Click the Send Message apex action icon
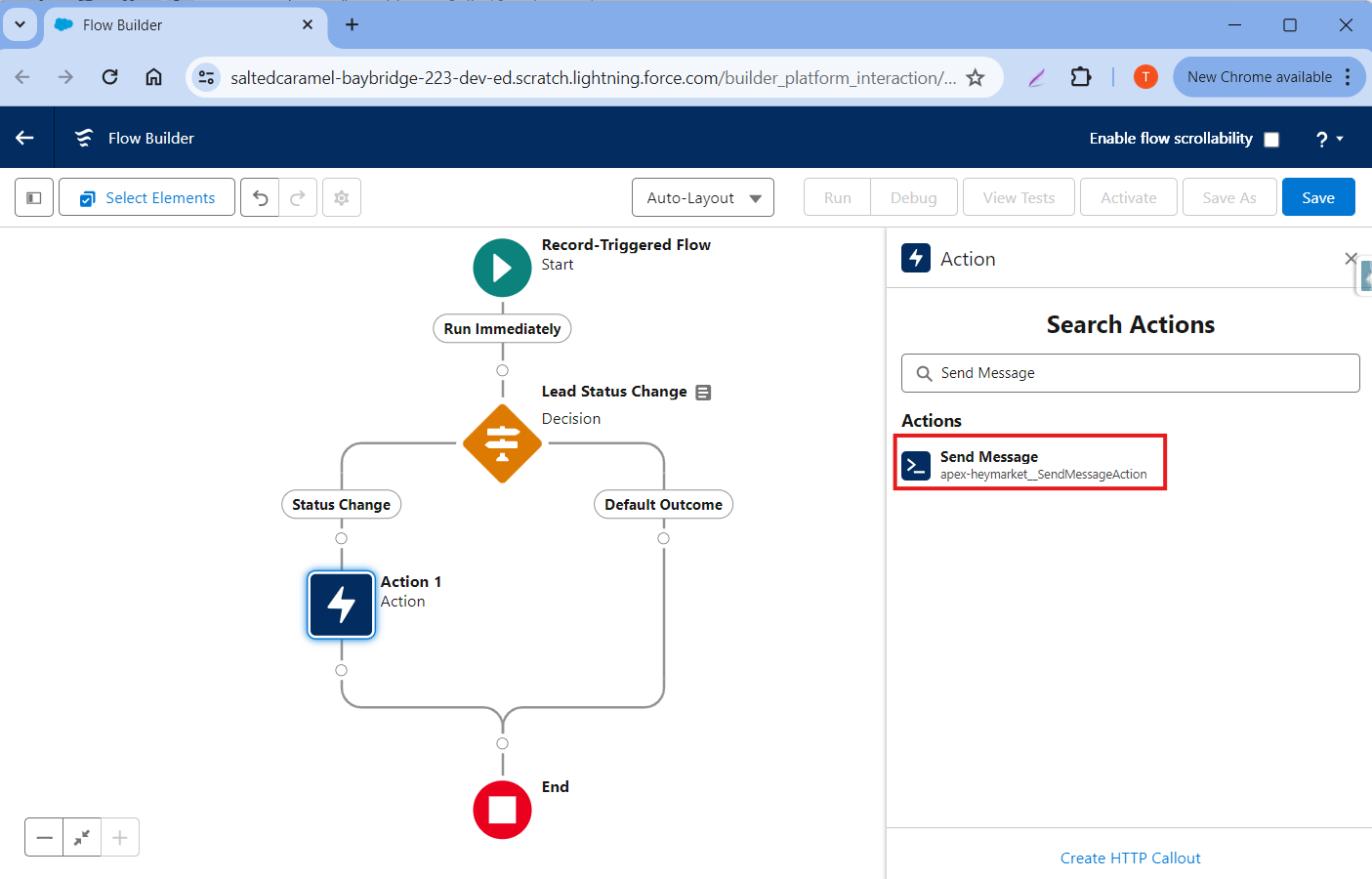This screenshot has height=879, width=1372. coord(916,466)
